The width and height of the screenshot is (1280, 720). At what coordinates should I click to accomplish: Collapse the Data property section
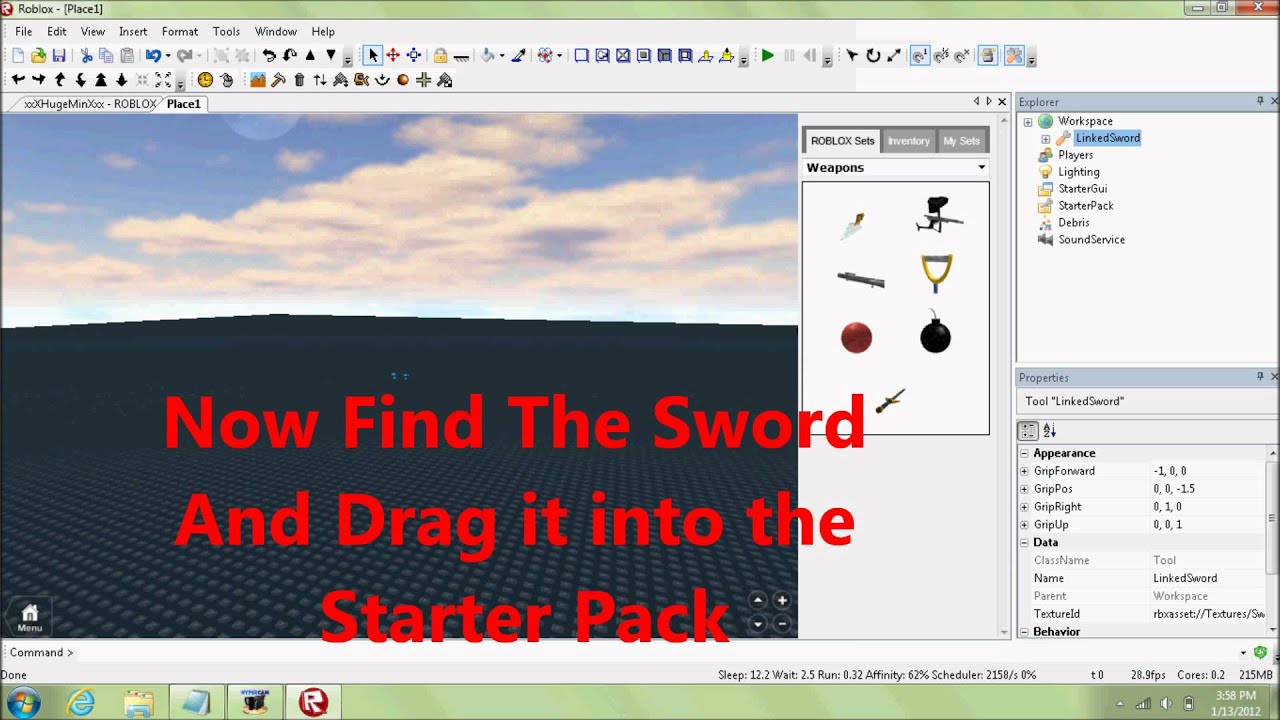coord(1024,542)
